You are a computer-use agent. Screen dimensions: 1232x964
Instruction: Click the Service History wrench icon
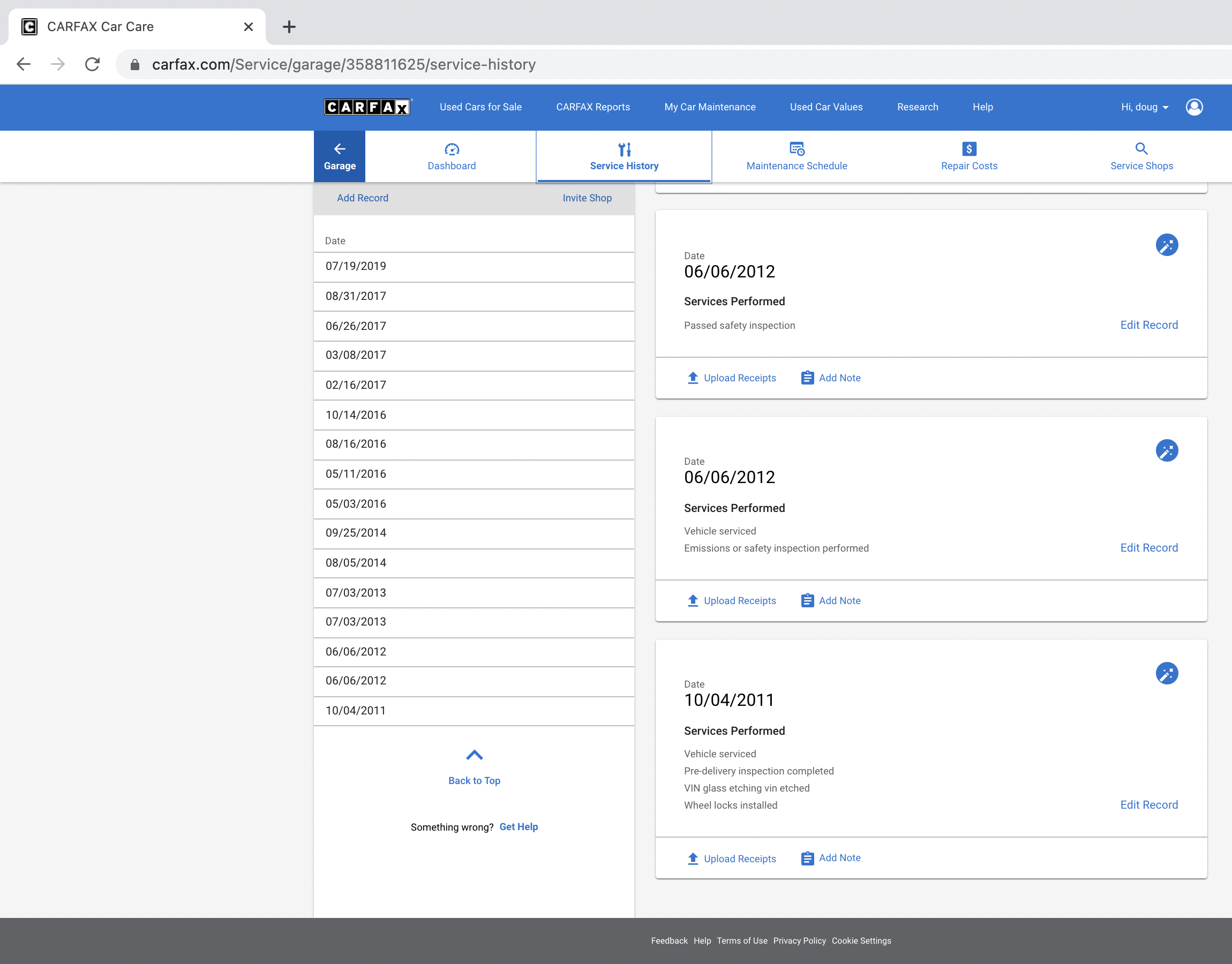tap(624, 149)
